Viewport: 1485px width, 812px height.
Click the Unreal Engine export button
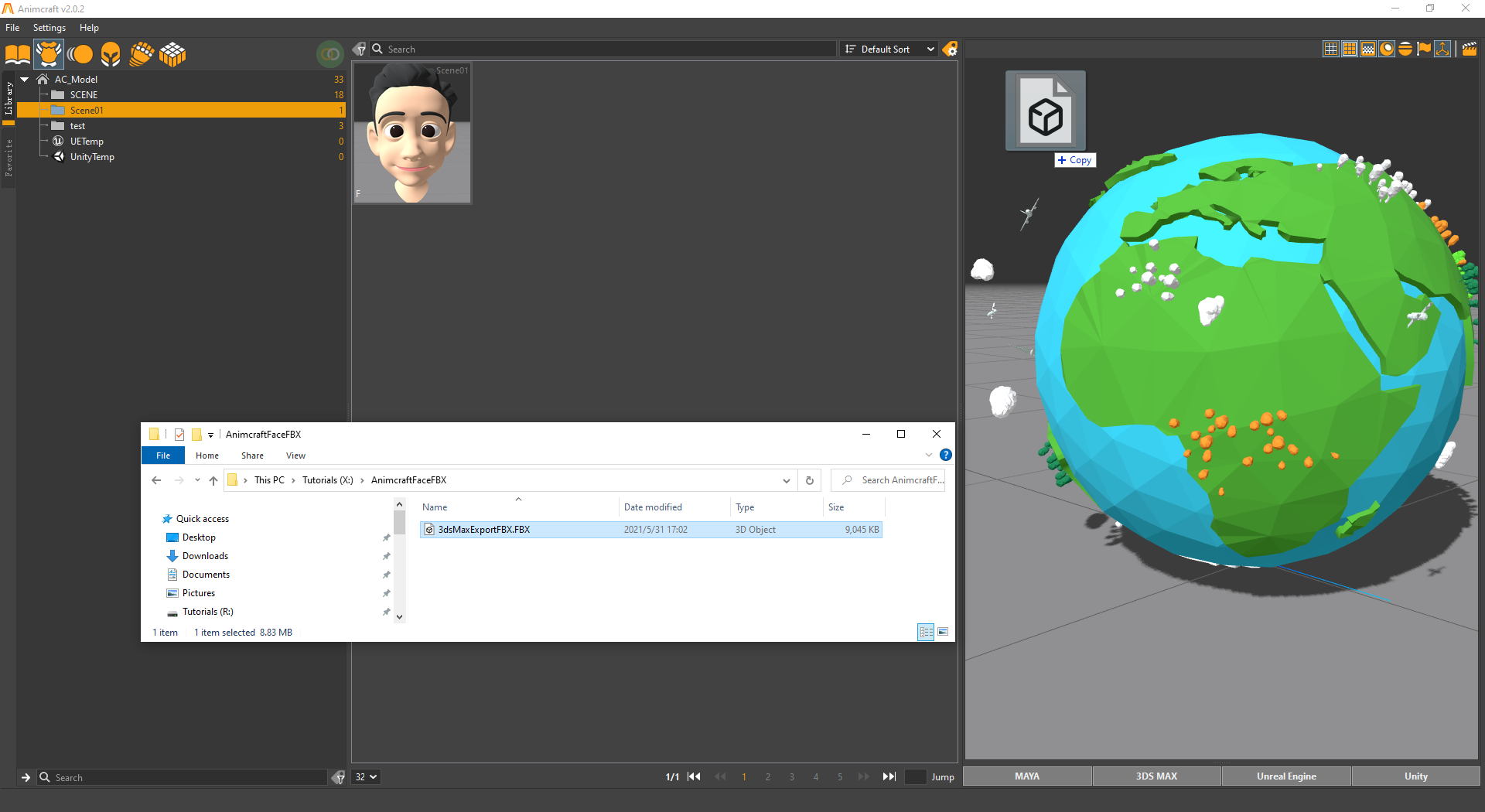[1286, 776]
